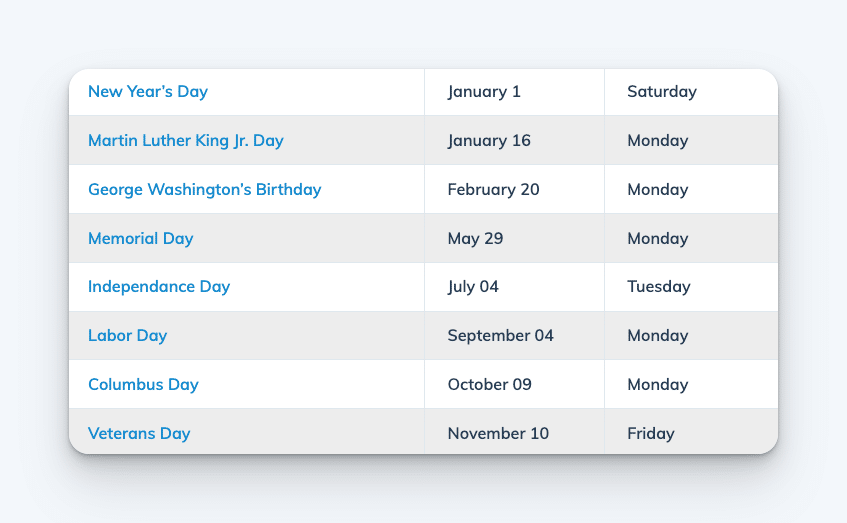Open the Memorial Day link
The image size is (847, 523).
tap(140, 238)
